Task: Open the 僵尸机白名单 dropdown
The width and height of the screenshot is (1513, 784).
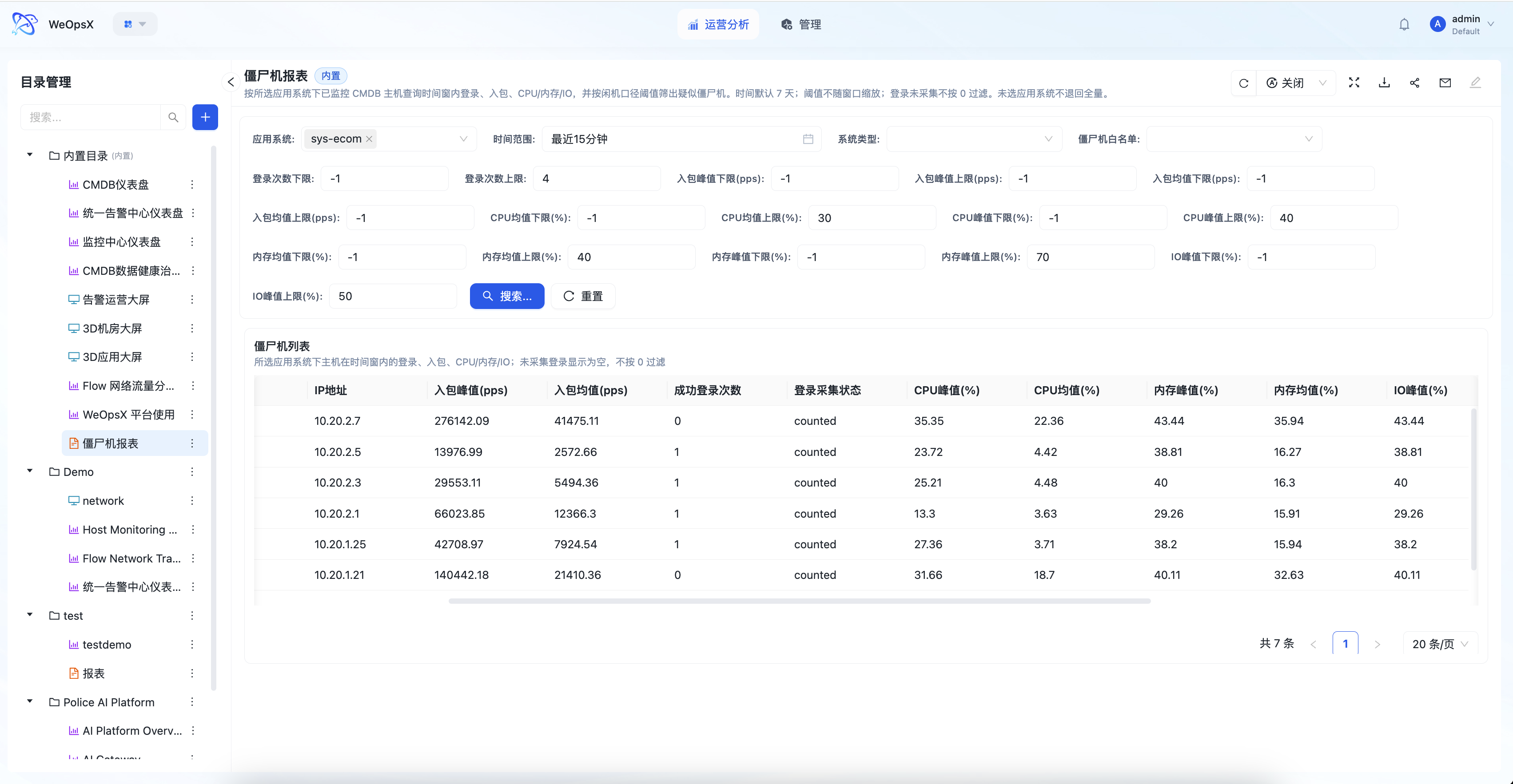Action: click(x=1234, y=139)
